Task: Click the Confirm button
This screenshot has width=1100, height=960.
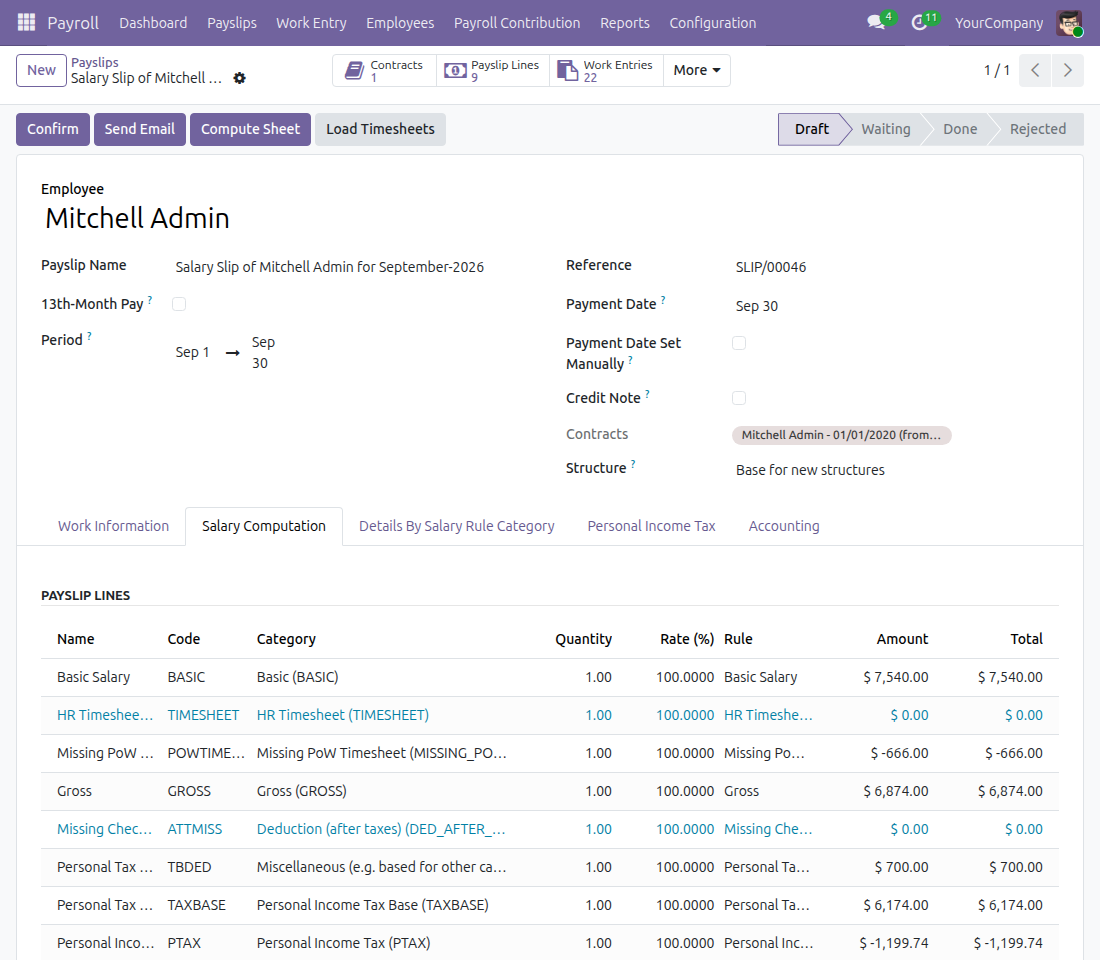Action: [x=53, y=129]
